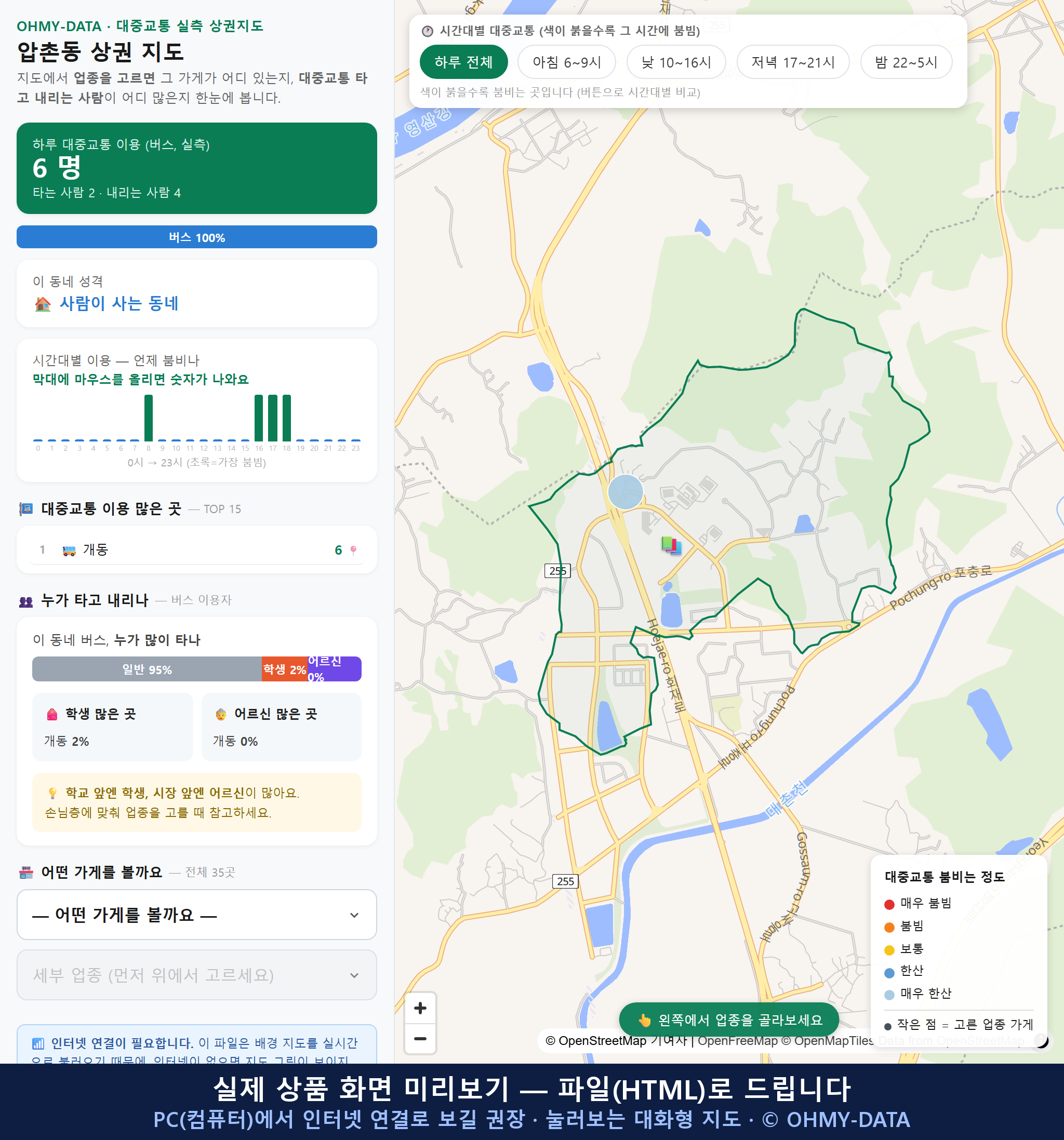Click the chevron arrow of 세부 업종 select

(x=354, y=975)
